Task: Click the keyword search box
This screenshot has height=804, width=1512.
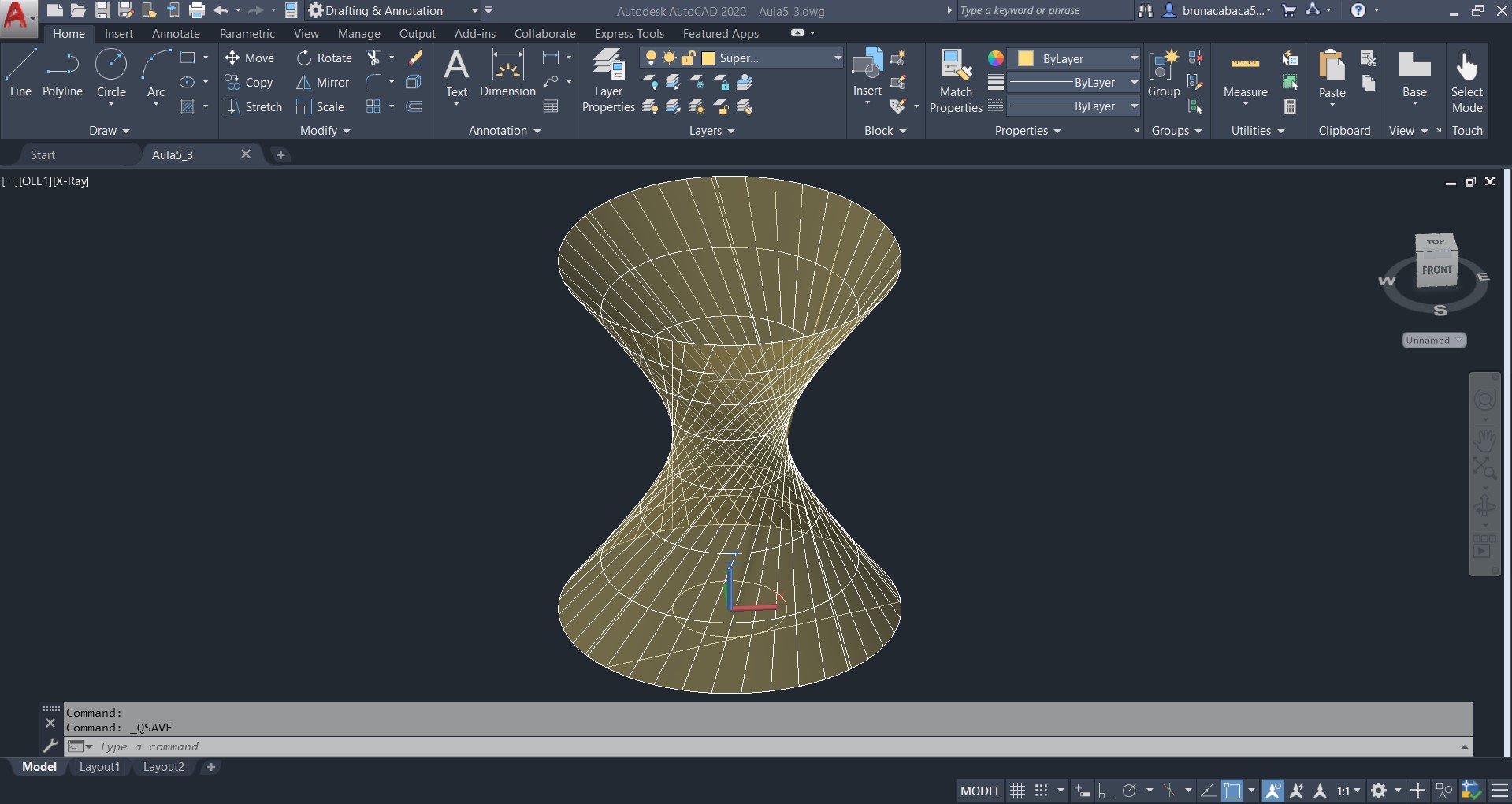Action: click(1044, 11)
